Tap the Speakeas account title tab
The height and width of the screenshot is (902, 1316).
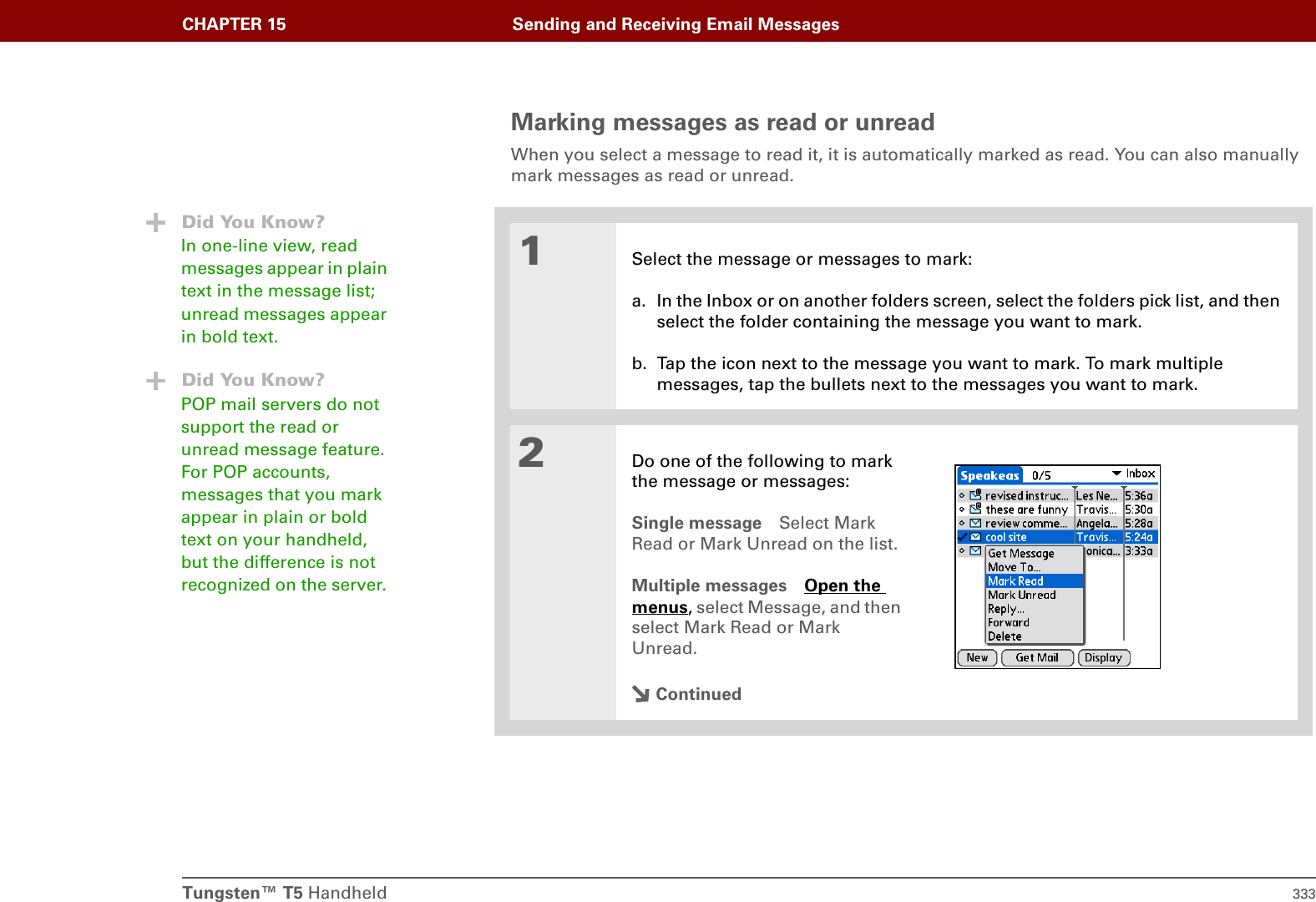pos(990,475)
